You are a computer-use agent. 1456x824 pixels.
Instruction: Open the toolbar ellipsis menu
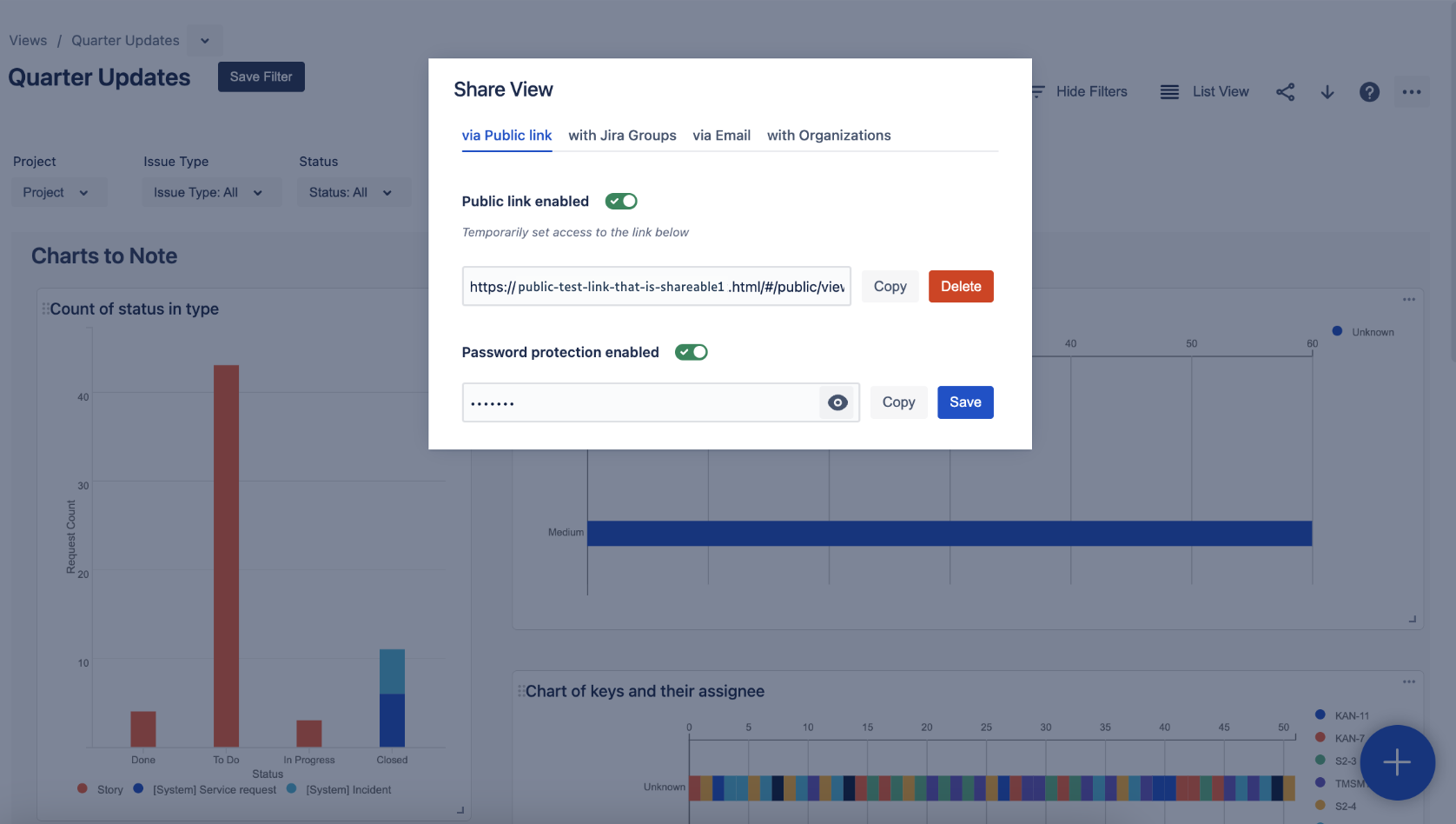(x=1412, y=91)
